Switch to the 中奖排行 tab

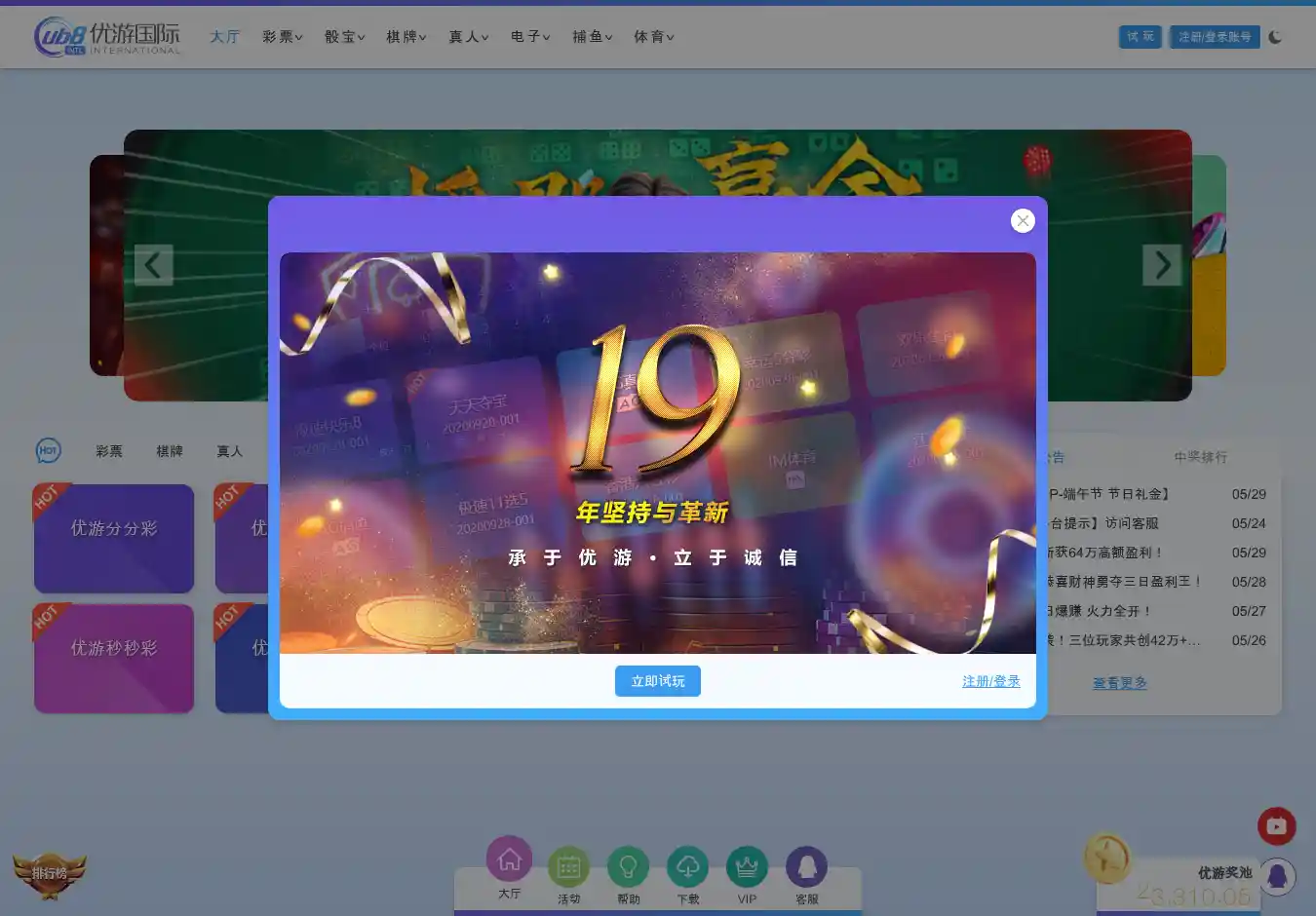[1200, 457]
